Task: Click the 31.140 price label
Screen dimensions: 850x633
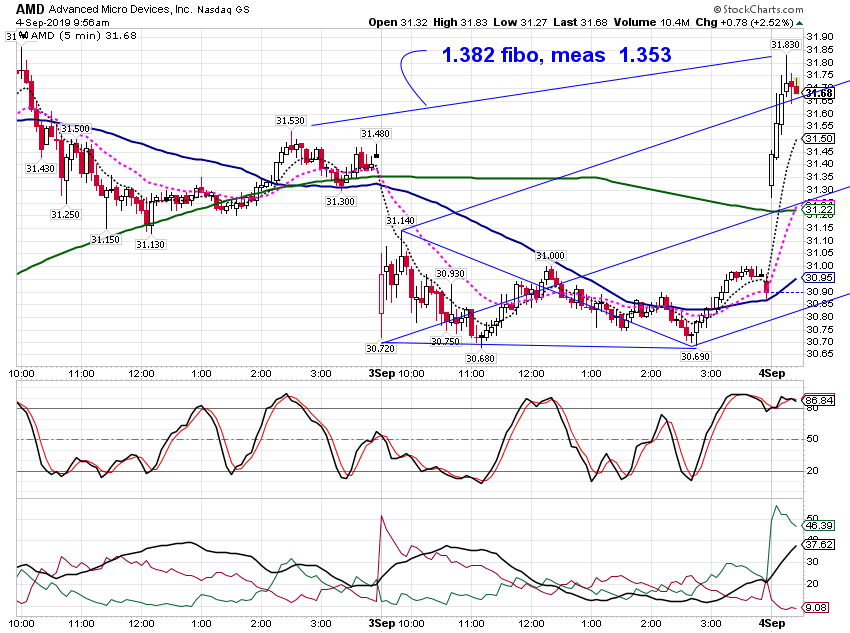Action: (400, 221)
